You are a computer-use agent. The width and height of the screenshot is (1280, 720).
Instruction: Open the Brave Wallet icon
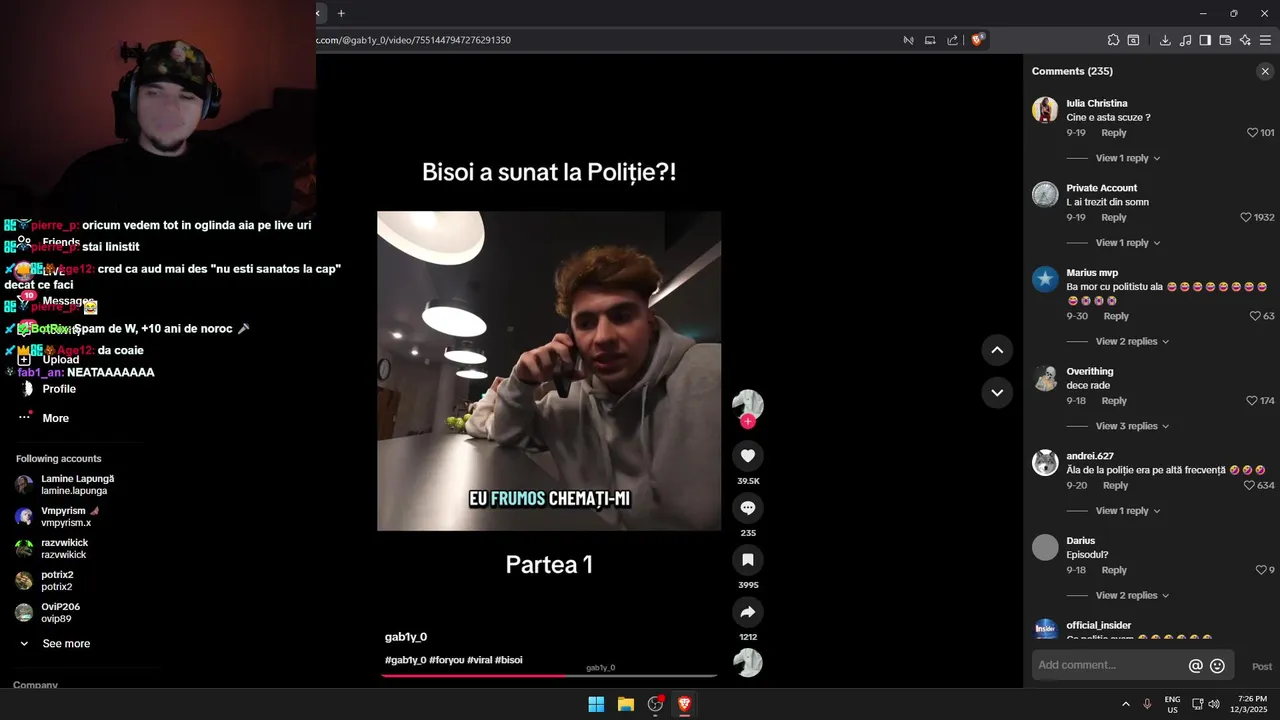[x=1225, y=40]
